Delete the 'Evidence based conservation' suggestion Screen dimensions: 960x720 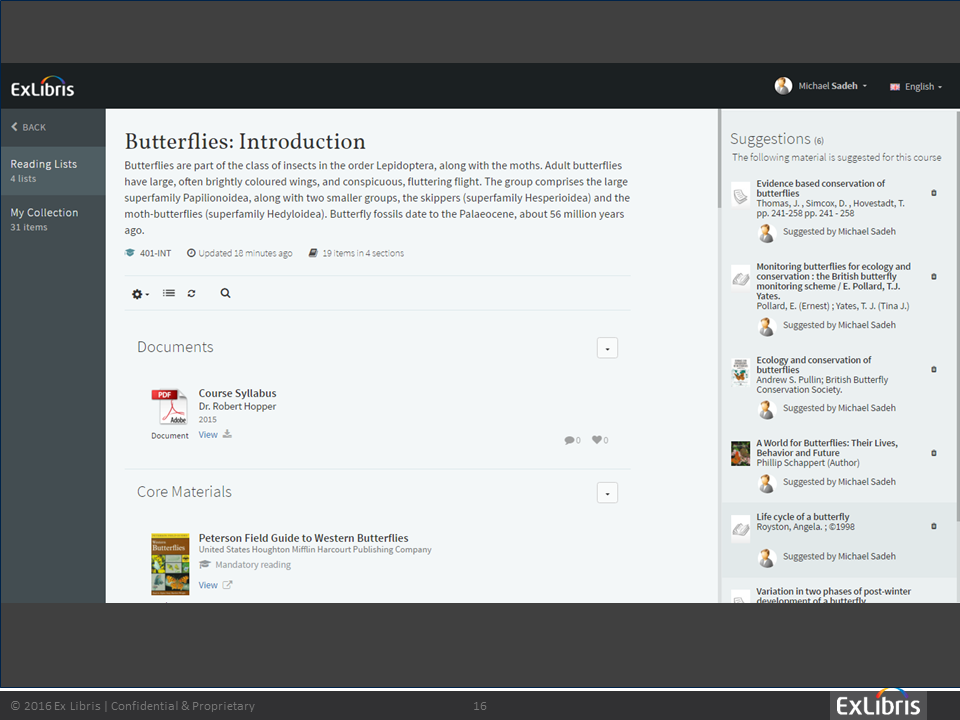coord(934,193)
